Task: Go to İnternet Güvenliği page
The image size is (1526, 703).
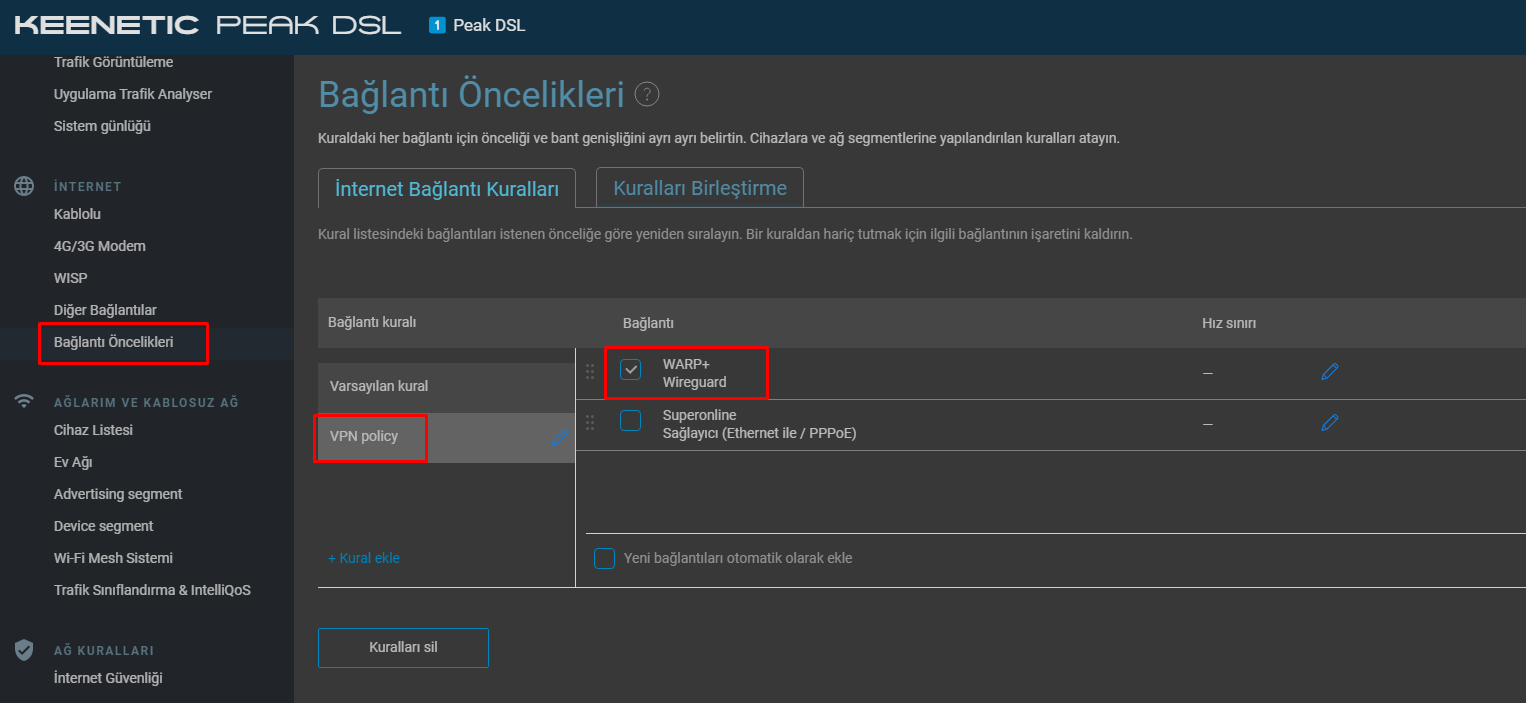Action: point(108,678)
